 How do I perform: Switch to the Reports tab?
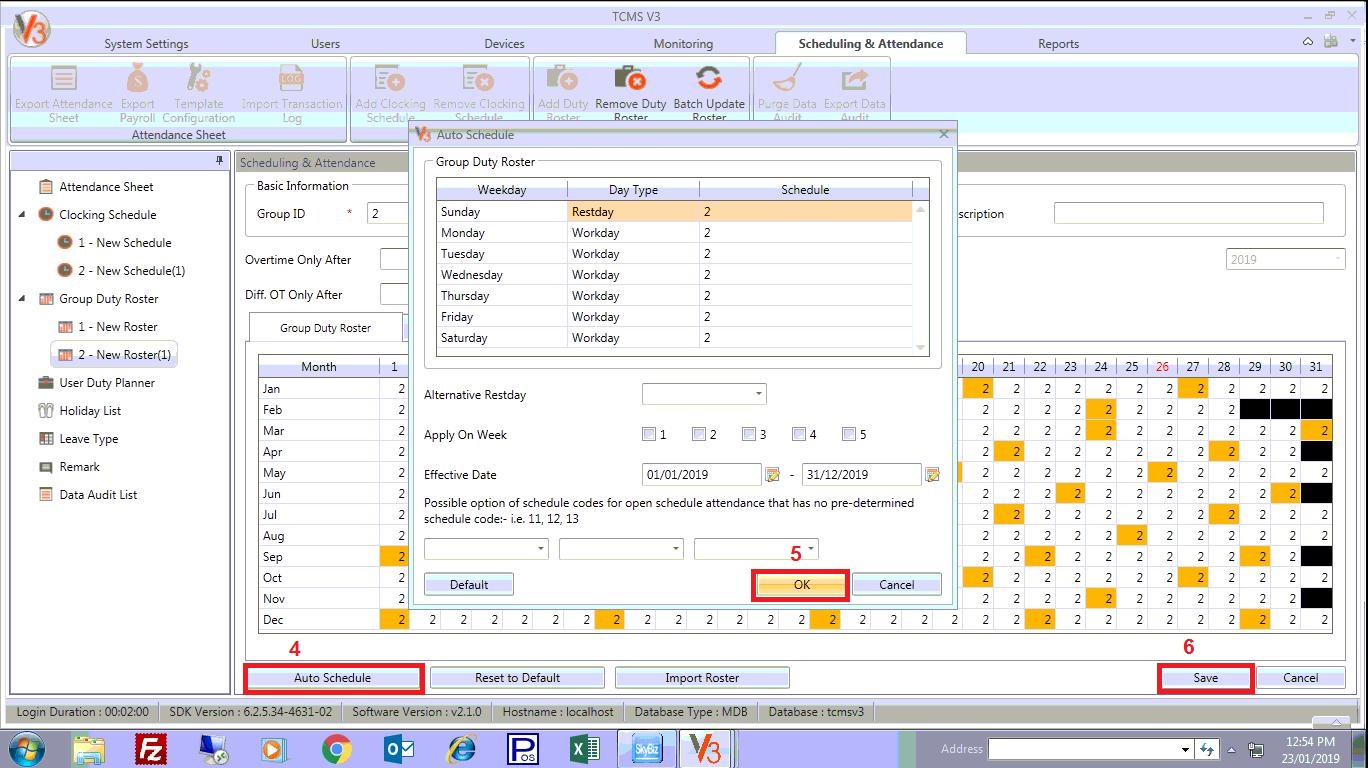point(1058,44)
